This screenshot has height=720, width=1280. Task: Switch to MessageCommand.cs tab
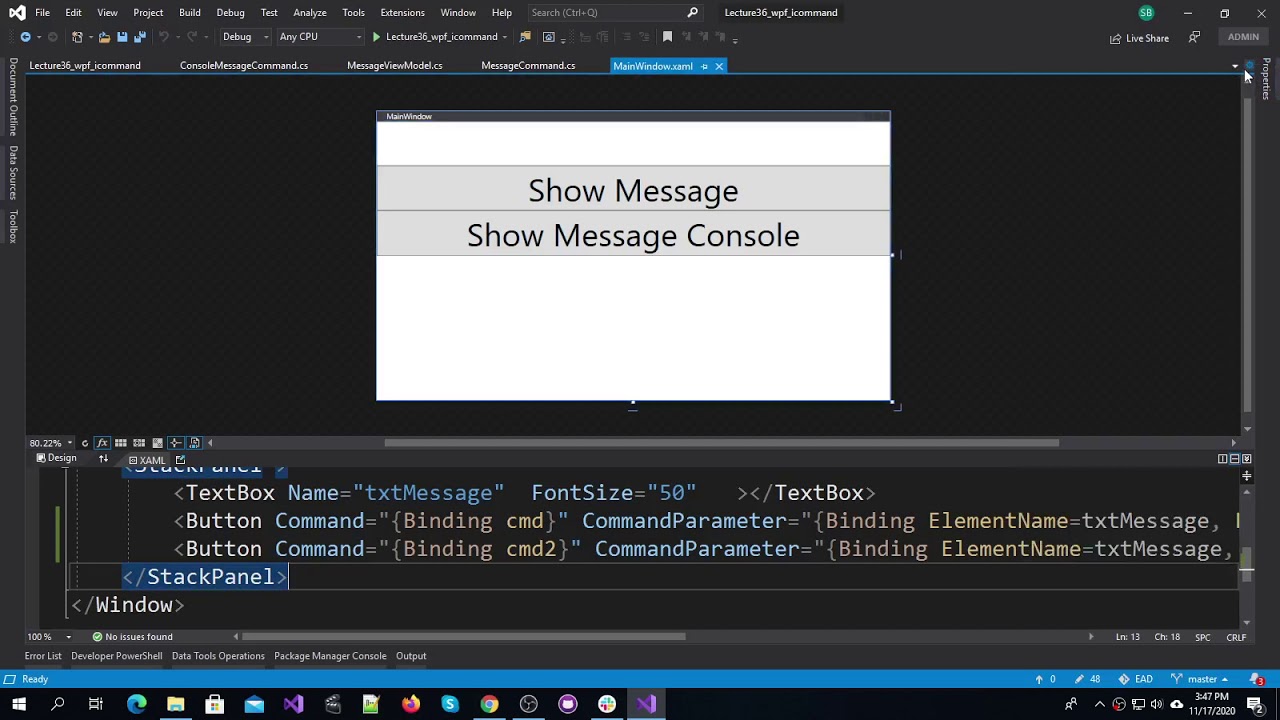[x=528, y=66]
